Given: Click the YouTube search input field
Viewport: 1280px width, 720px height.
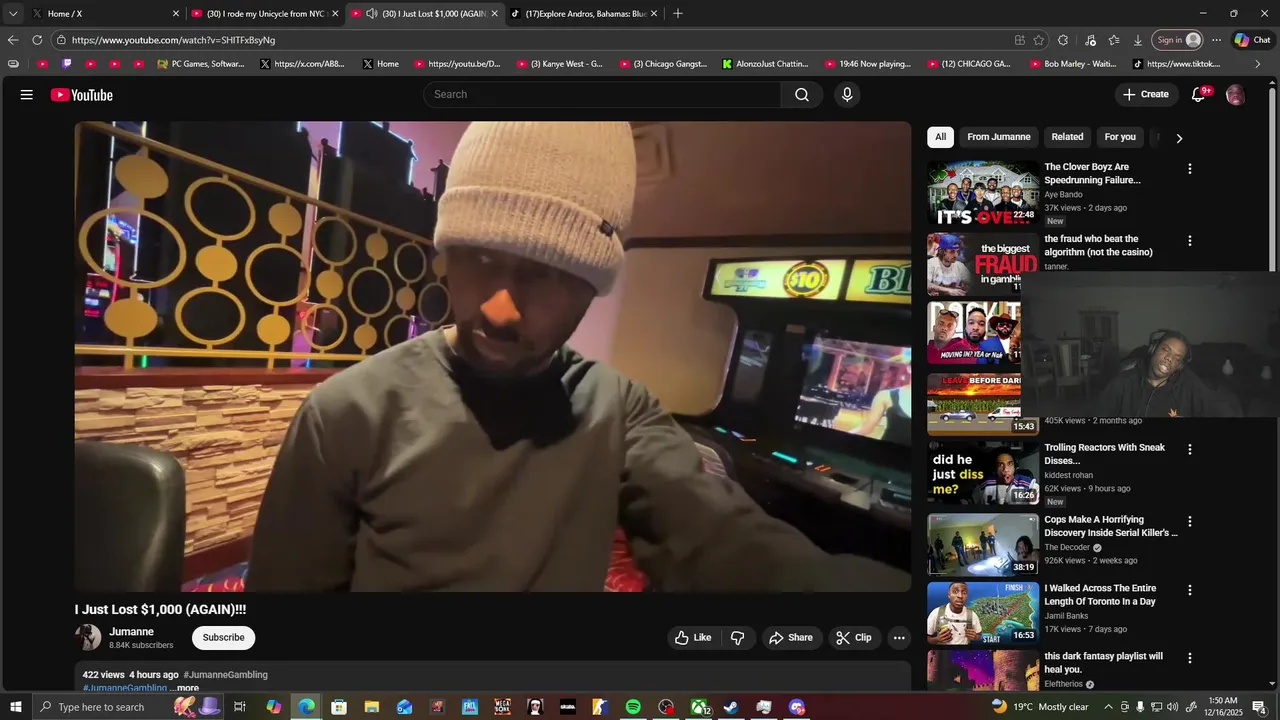Looking at the screenshot, I should 602,95.
